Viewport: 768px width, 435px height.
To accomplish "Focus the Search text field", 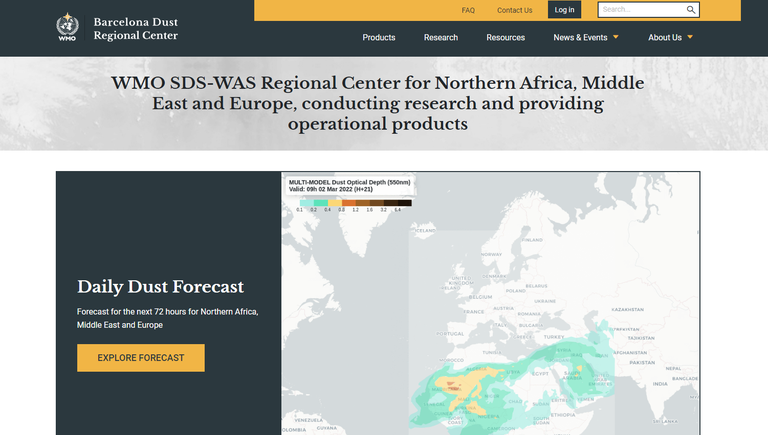I will click(x=640, y=10).
